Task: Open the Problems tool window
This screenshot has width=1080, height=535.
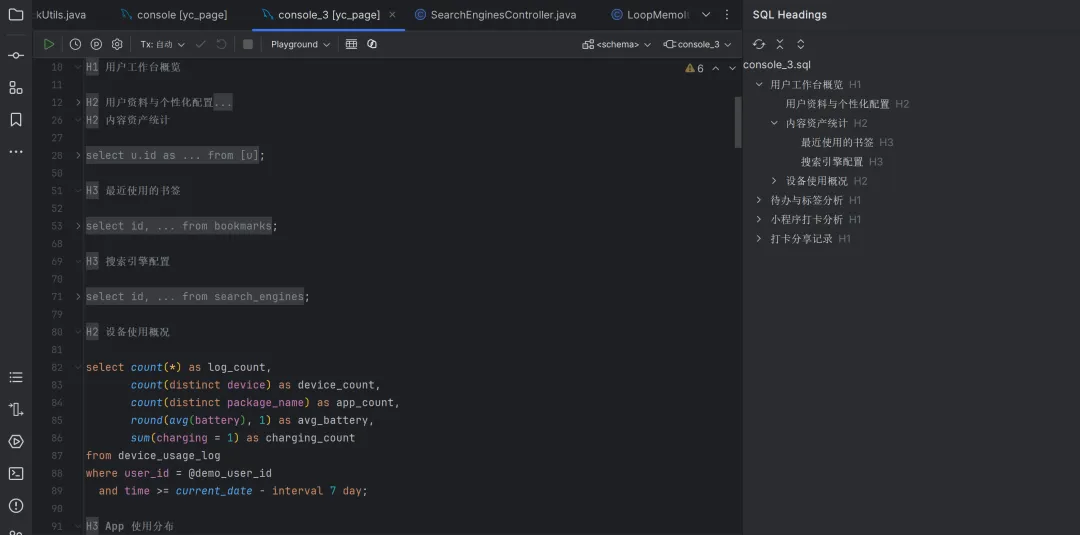Action: (16, 506)
